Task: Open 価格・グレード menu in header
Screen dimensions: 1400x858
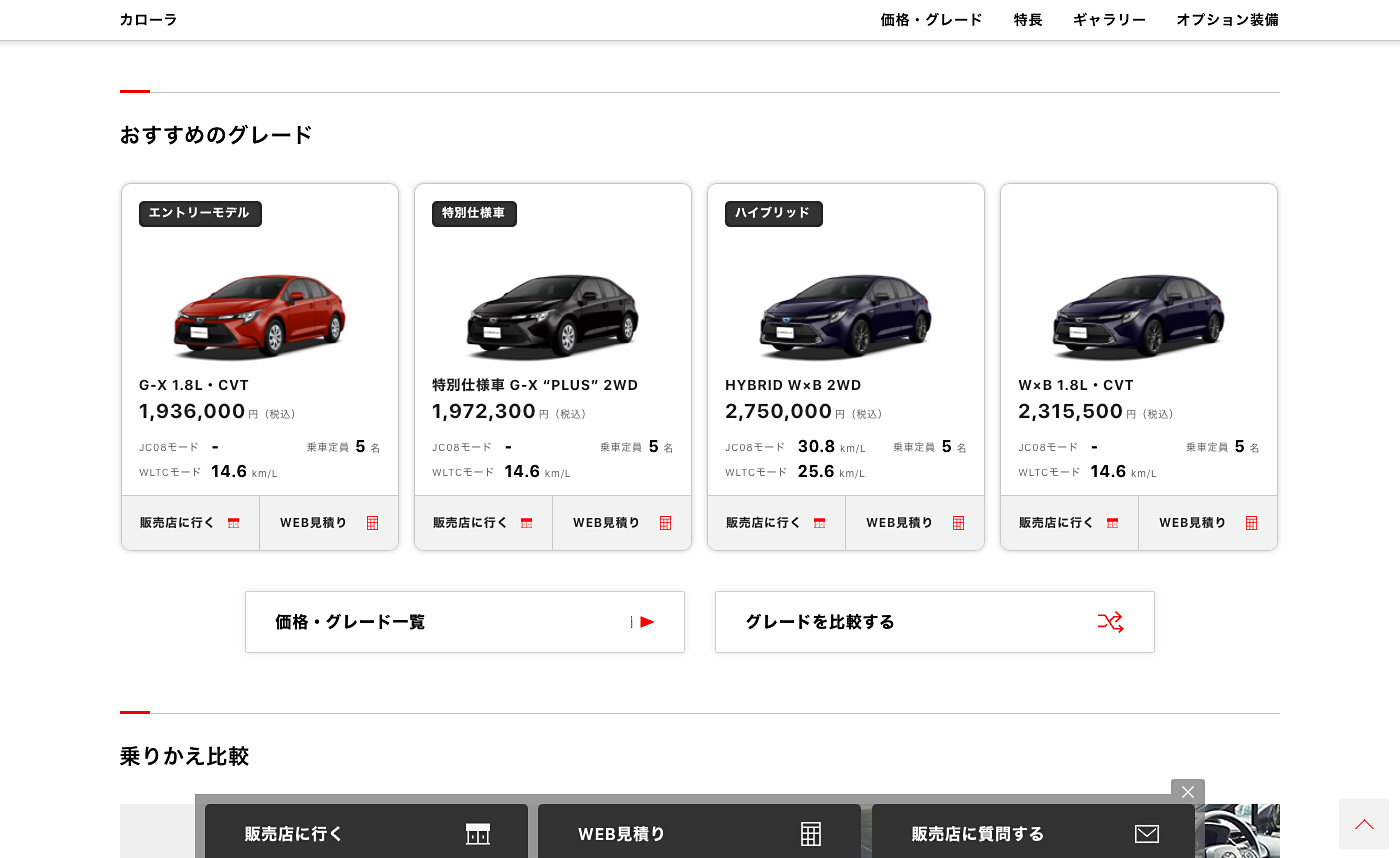Action: coord(932,20)
